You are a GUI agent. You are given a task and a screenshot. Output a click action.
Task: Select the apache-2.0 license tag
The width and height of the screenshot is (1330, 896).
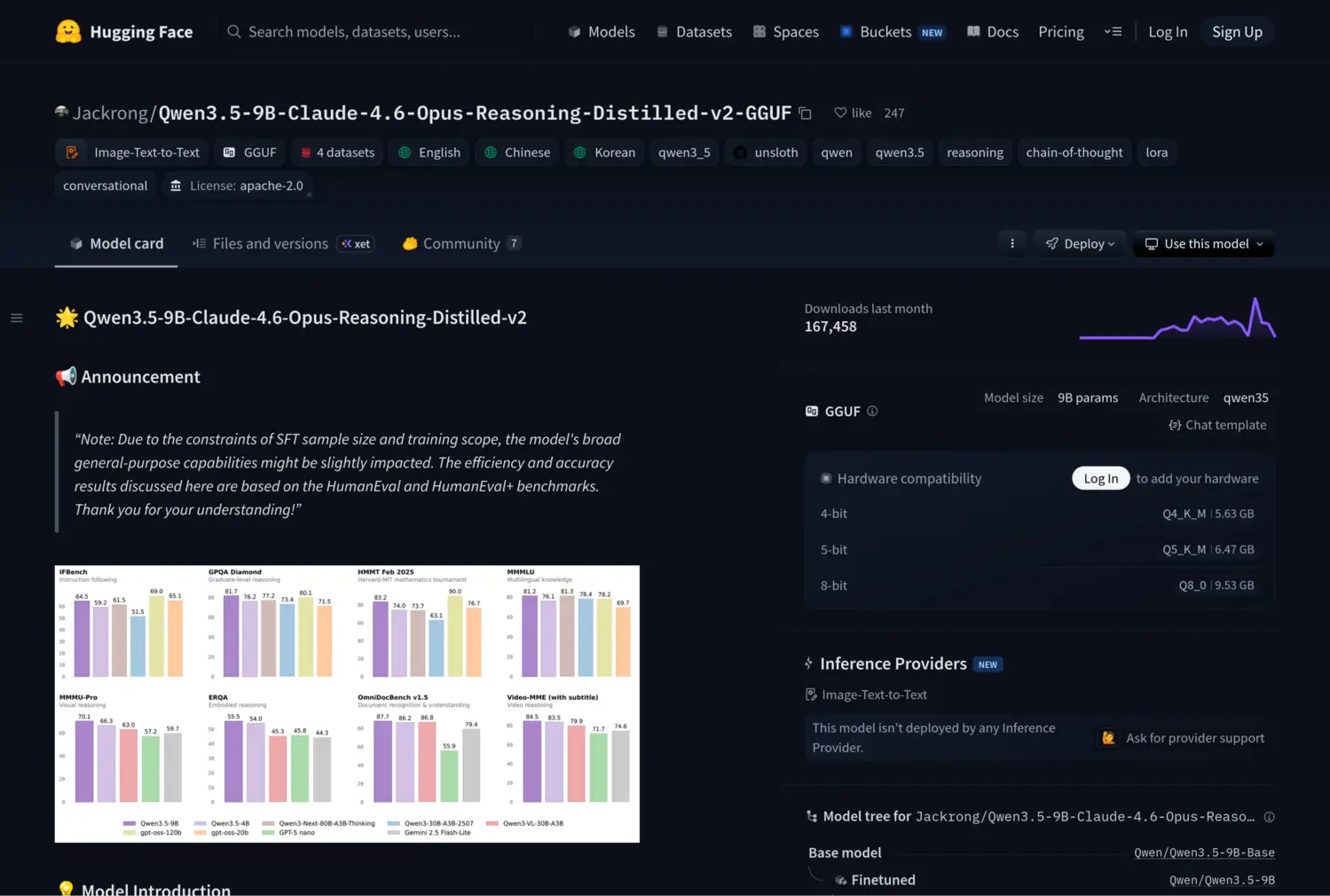[x=237, y=185]
